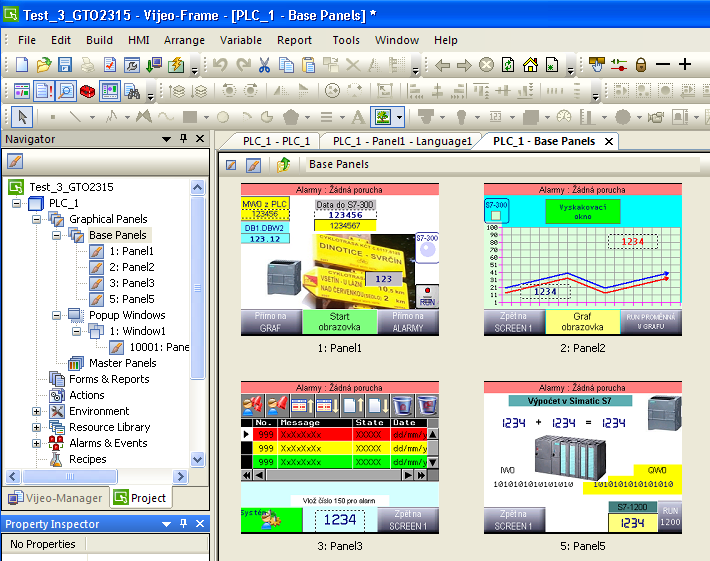The image size is (710, 561).
Task: Switch to the Vijeo-Manager tab
Action: coord(56,498)
